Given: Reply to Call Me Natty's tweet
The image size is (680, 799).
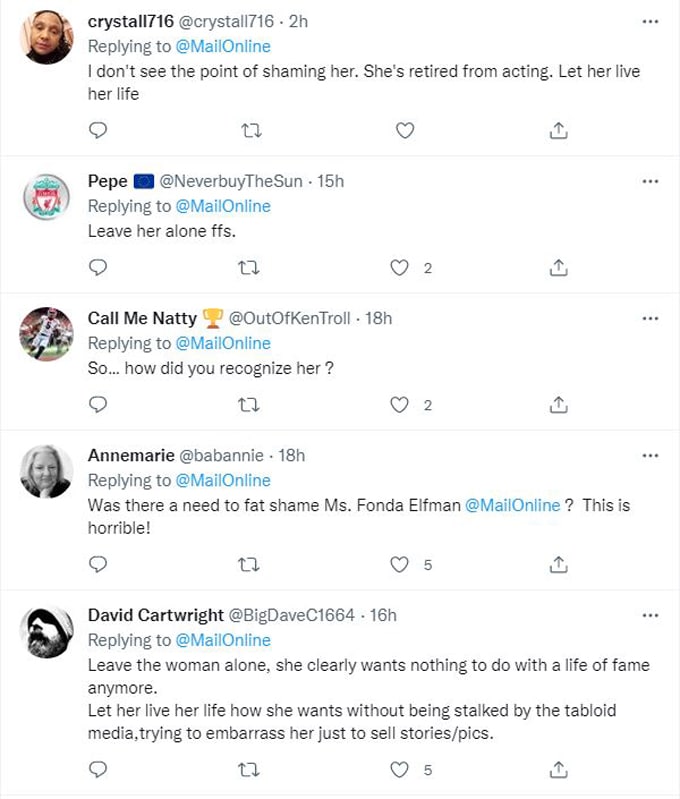Looking at the screenshot, I should coord(98,405).
